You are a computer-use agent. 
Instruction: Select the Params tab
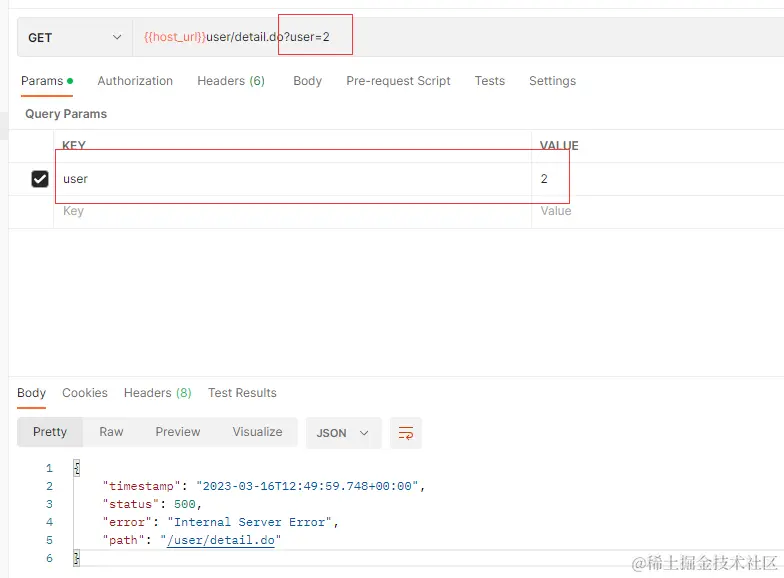tap(47, 81)
